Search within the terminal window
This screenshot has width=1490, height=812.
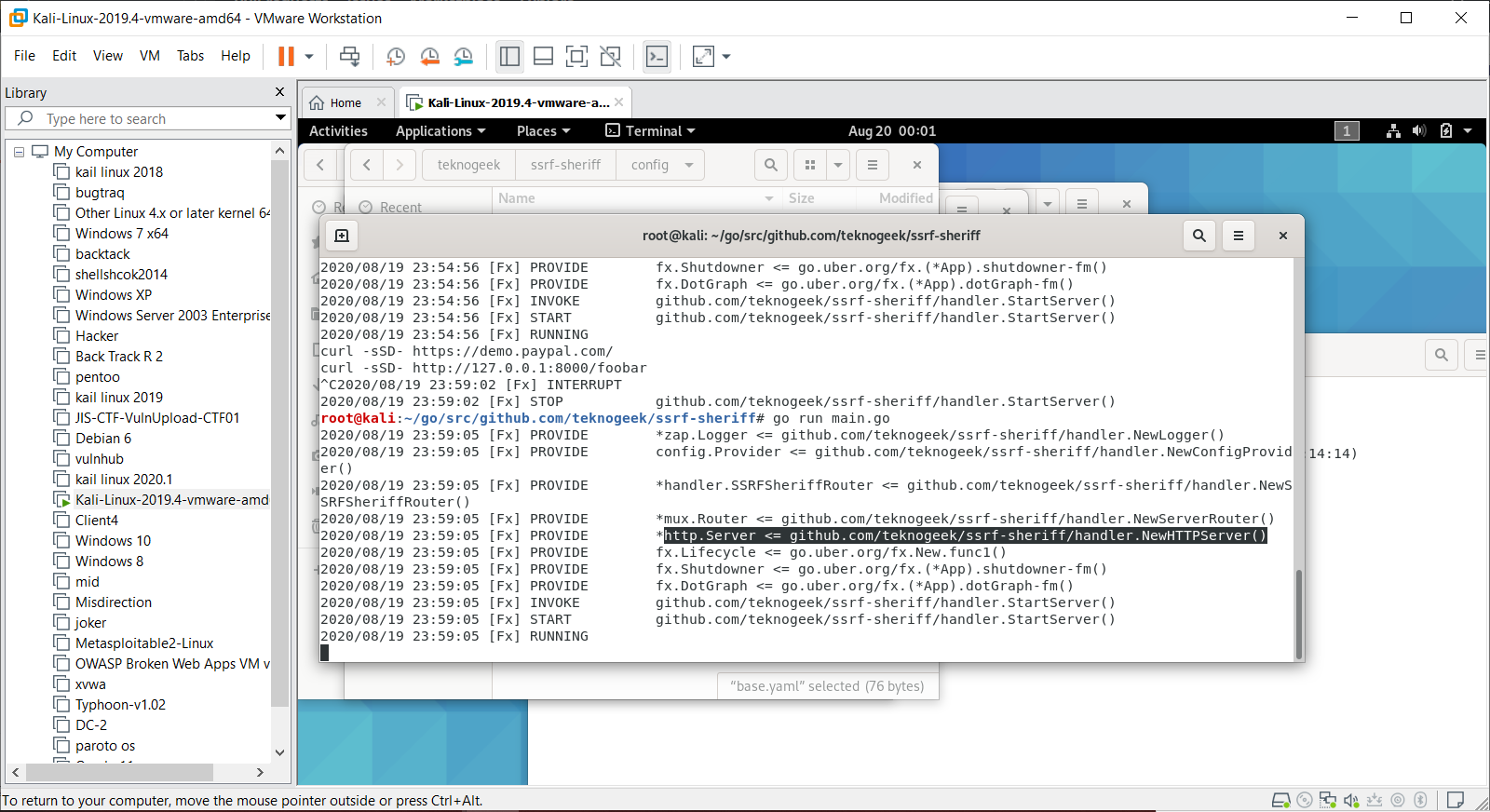tap(1199, 236)
